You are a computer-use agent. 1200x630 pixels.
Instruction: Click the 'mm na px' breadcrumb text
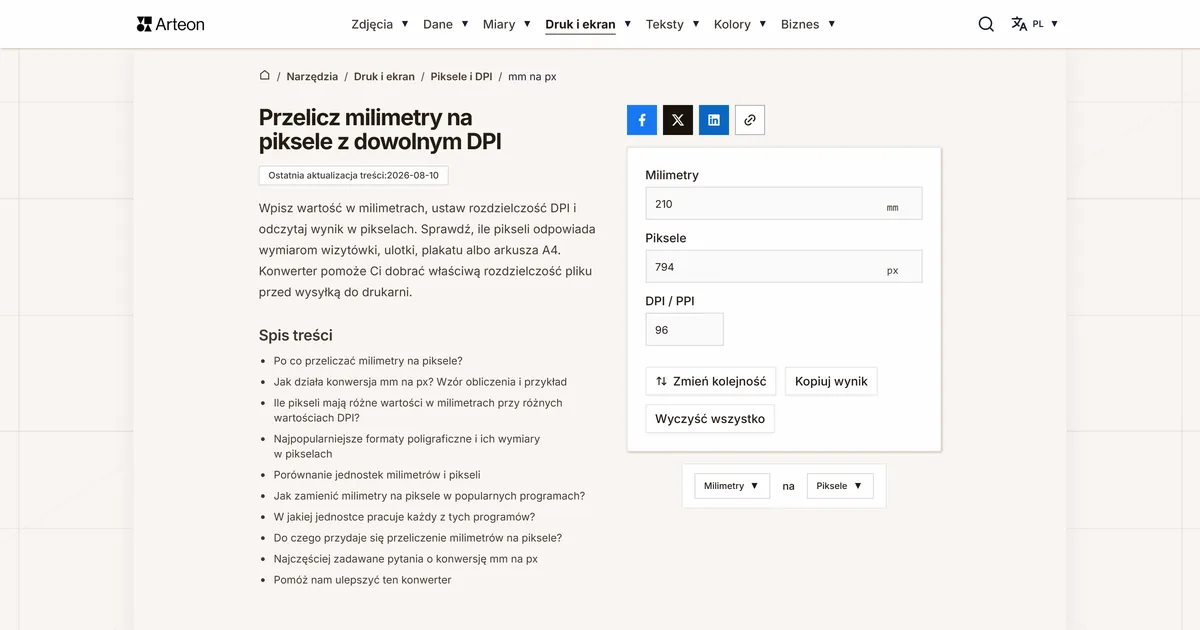point(532,76)
